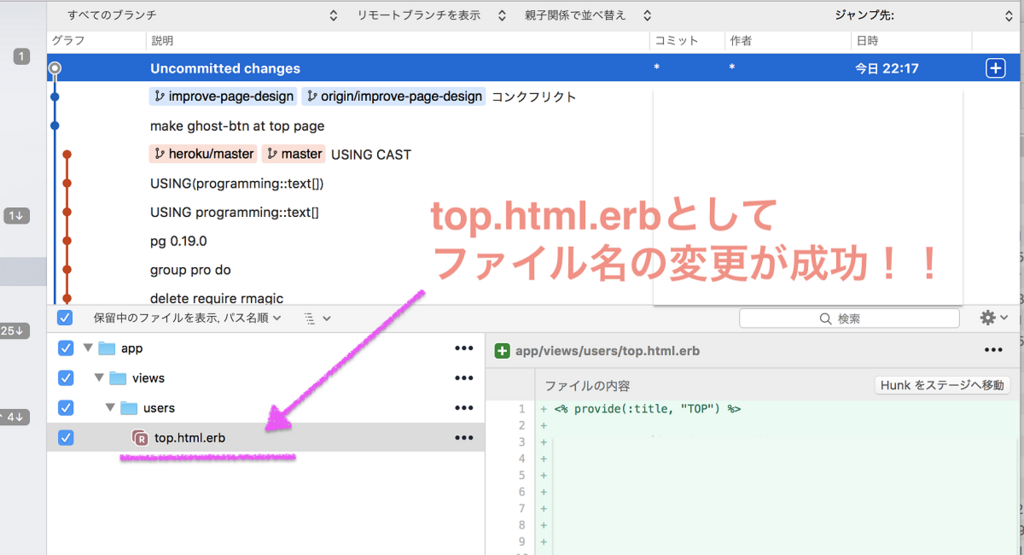Select the make ghost-btn at top page commit

pyautogui.click(x=237, y=126)
